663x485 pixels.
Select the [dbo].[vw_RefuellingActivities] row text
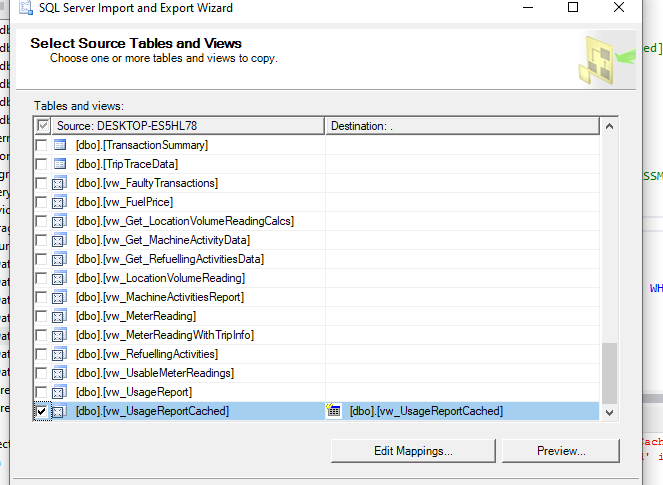point(147,354)
